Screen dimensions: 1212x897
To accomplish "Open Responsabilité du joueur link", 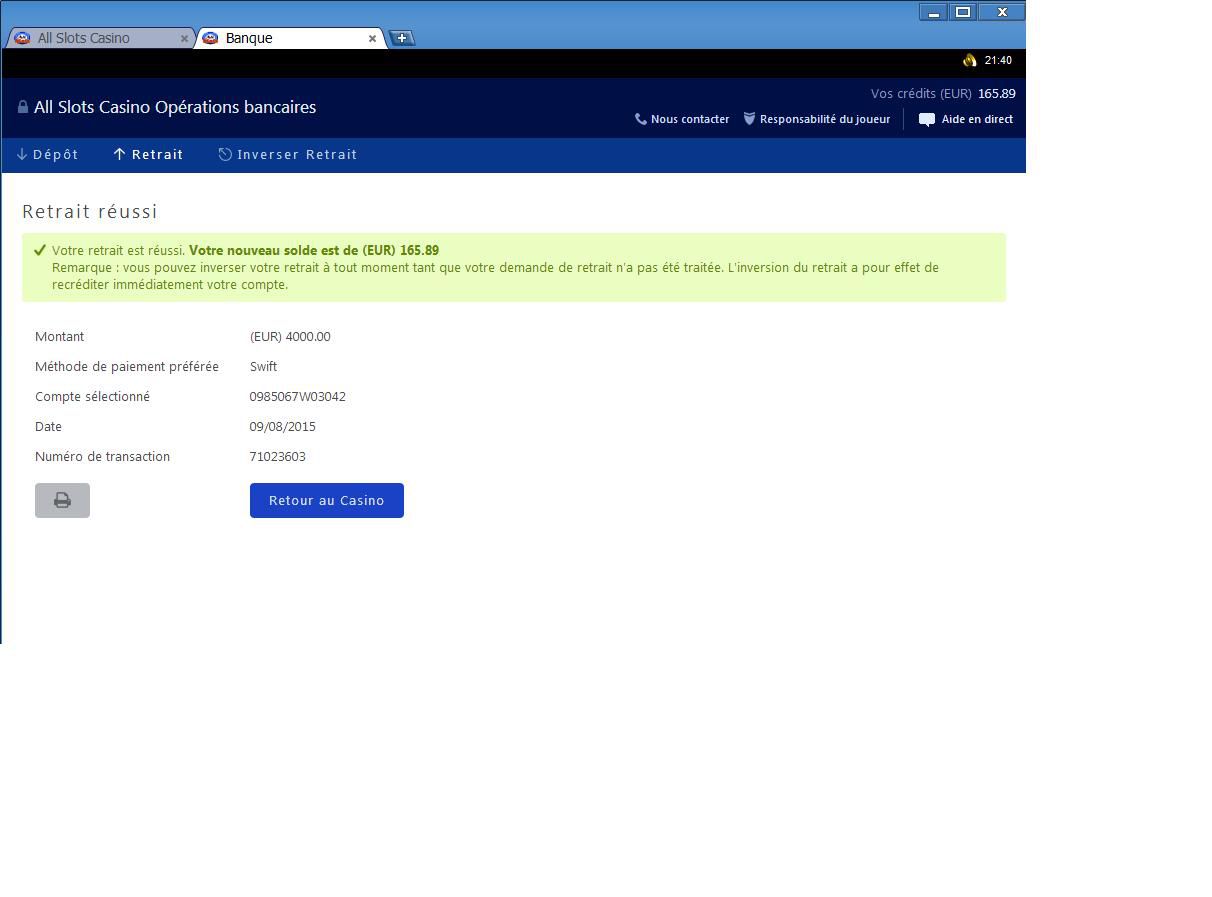I will tap(816, 119).
